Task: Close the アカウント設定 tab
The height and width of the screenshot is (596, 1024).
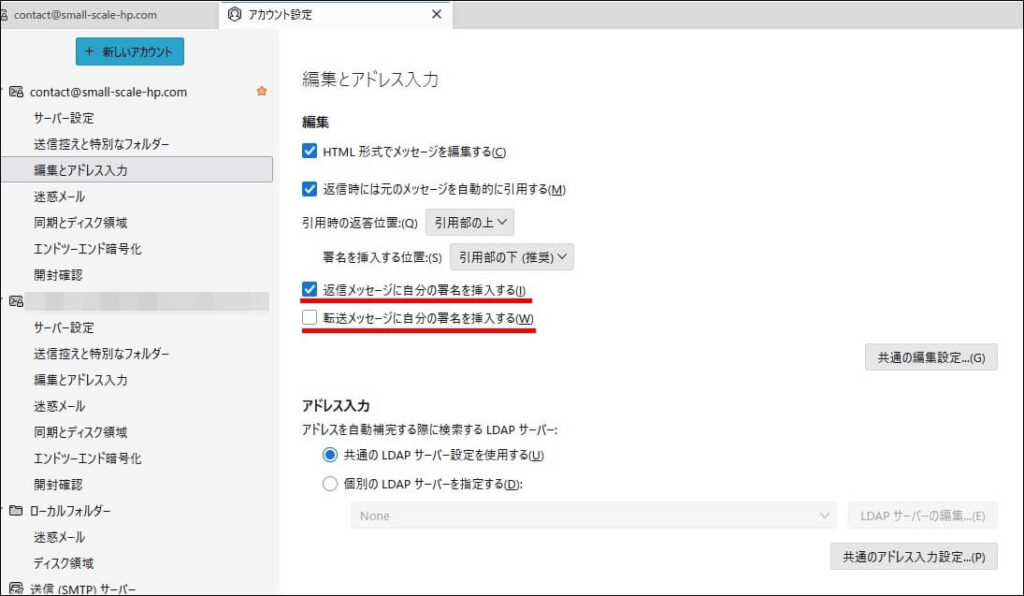Action: (x=436, y=14)
